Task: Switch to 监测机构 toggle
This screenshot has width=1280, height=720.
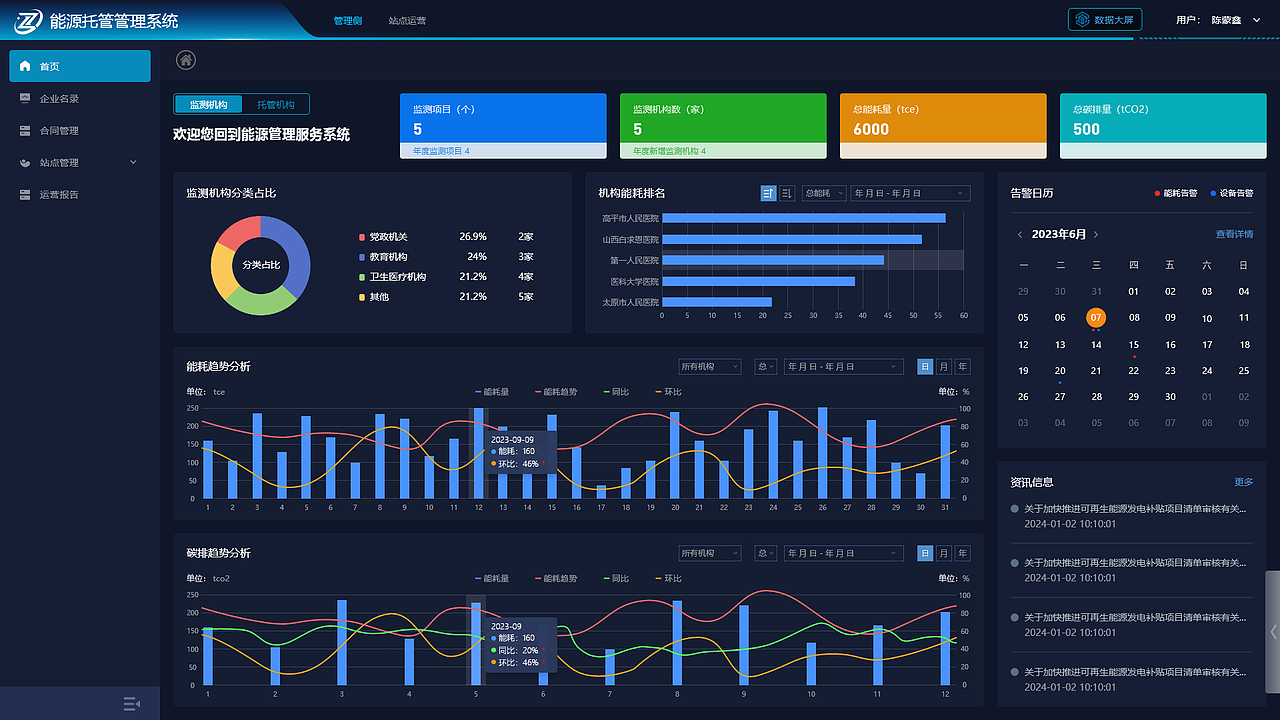Action: click(208, 104)
